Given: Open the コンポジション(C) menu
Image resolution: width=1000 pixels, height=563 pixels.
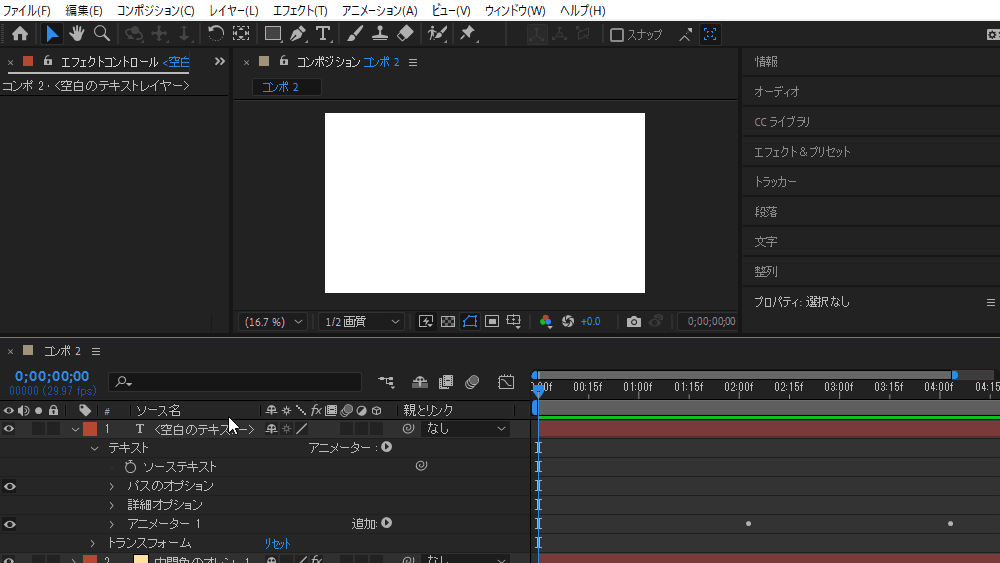Looking at the screenshot, I should (x=156, y=10).
